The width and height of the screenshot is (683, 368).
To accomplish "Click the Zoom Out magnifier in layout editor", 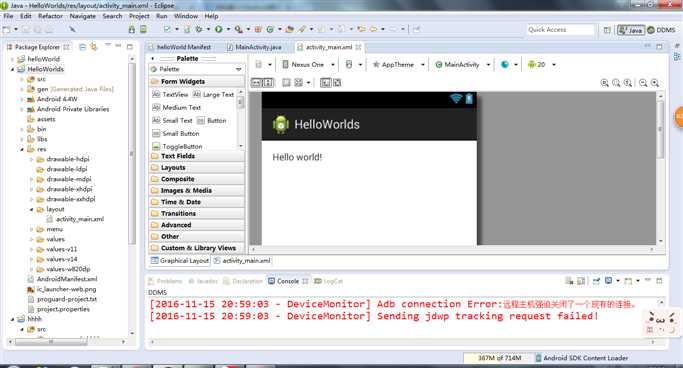I will 643,83.
